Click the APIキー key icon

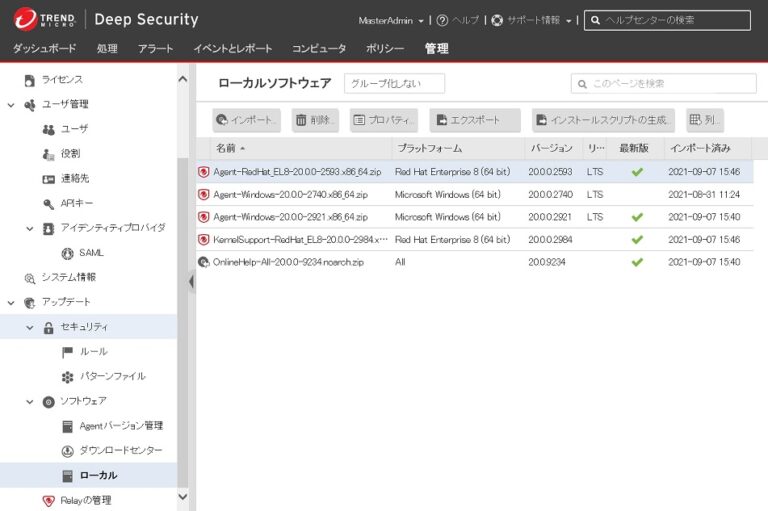tap(48, 204)
